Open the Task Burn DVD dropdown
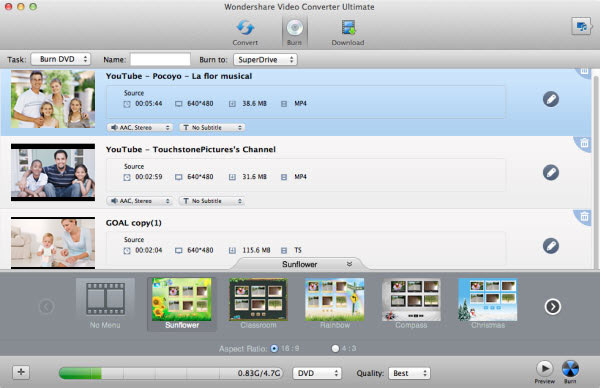The image size is (600, 388). (60, 59)
